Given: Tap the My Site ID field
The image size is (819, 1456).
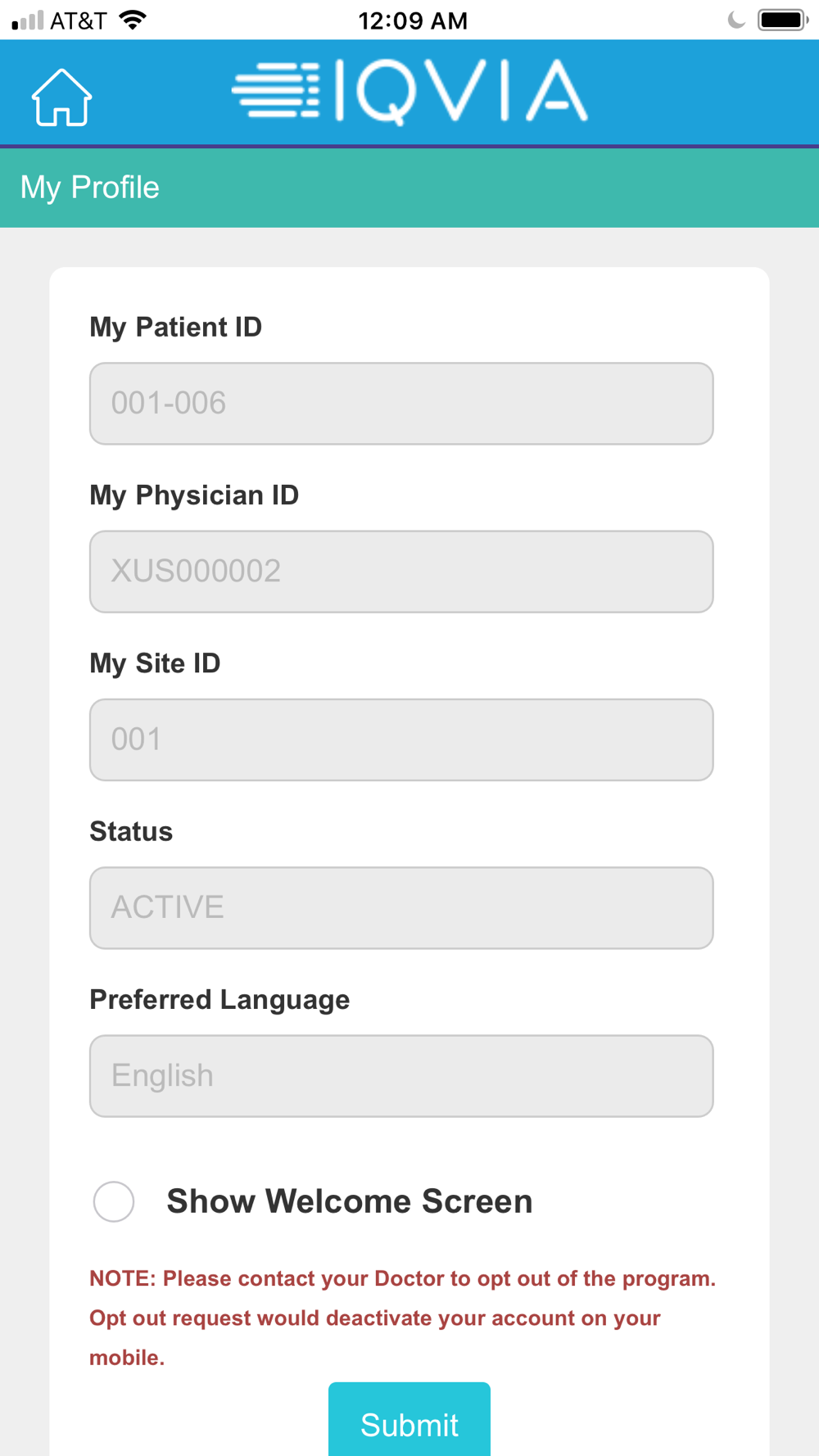Looking at the screenshot, I should pos(401,739).
